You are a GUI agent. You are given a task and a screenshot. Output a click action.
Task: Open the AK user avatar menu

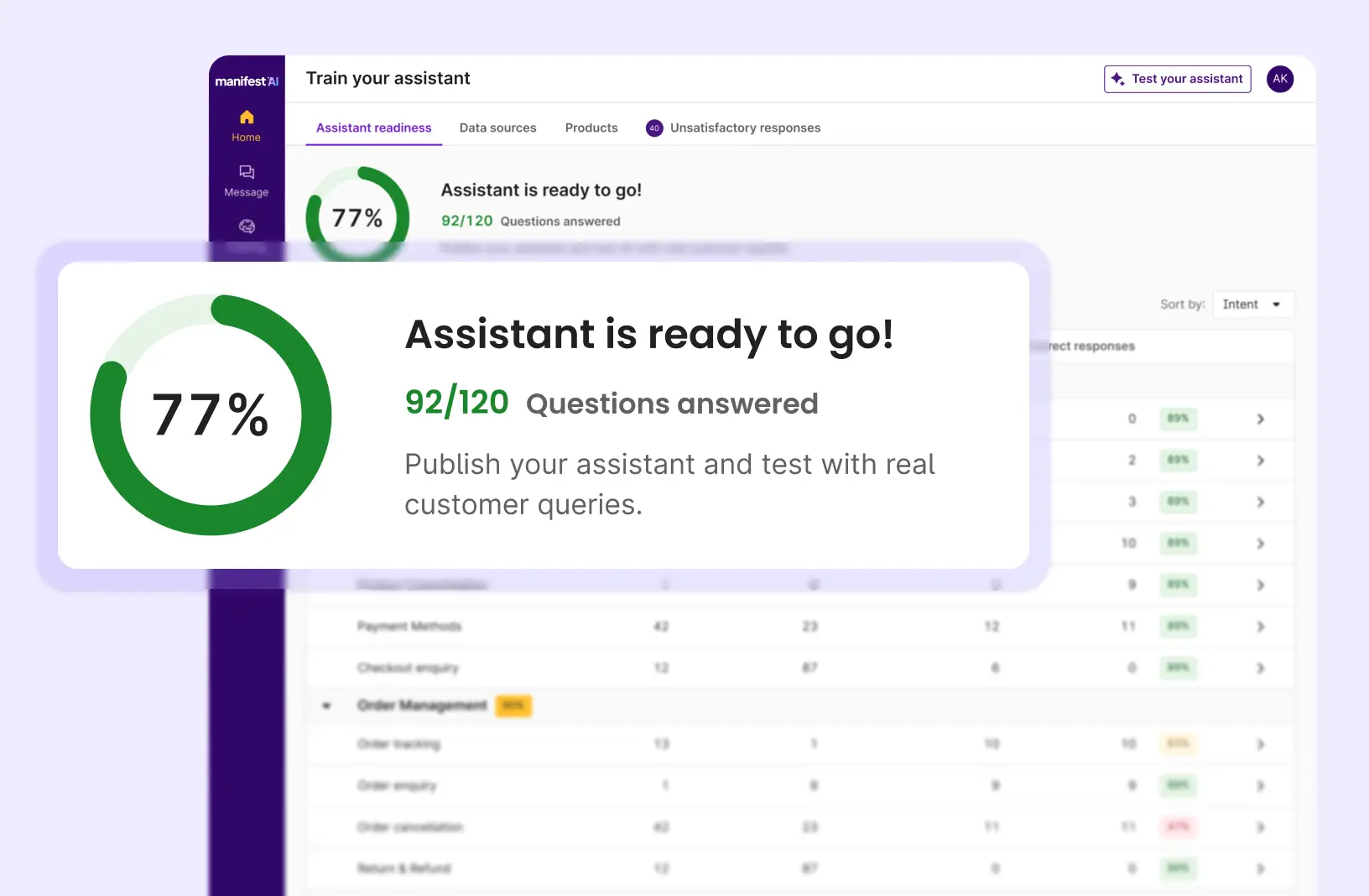click(x=1279, y=79)
